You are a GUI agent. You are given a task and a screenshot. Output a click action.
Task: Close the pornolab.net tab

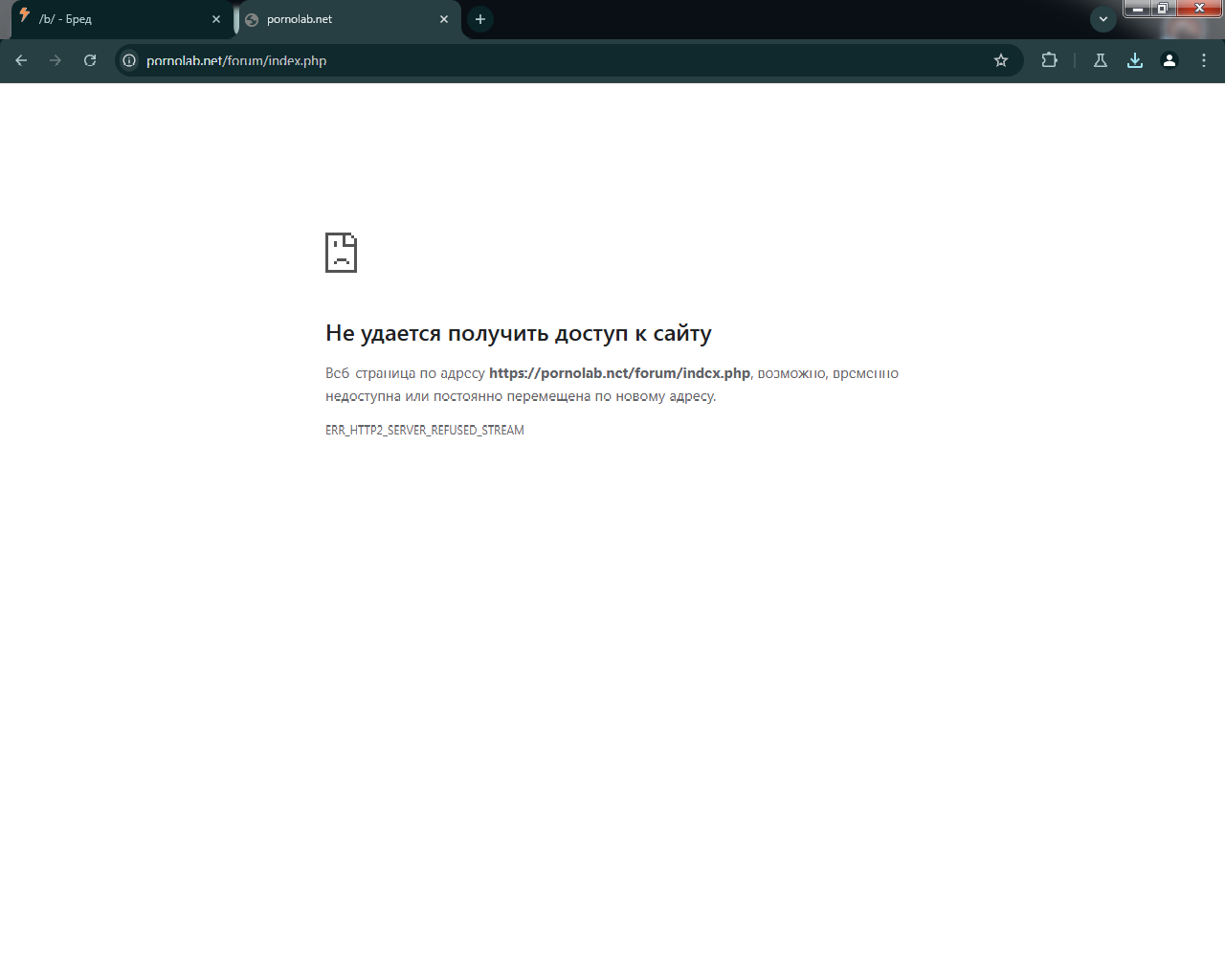(444, 19)
